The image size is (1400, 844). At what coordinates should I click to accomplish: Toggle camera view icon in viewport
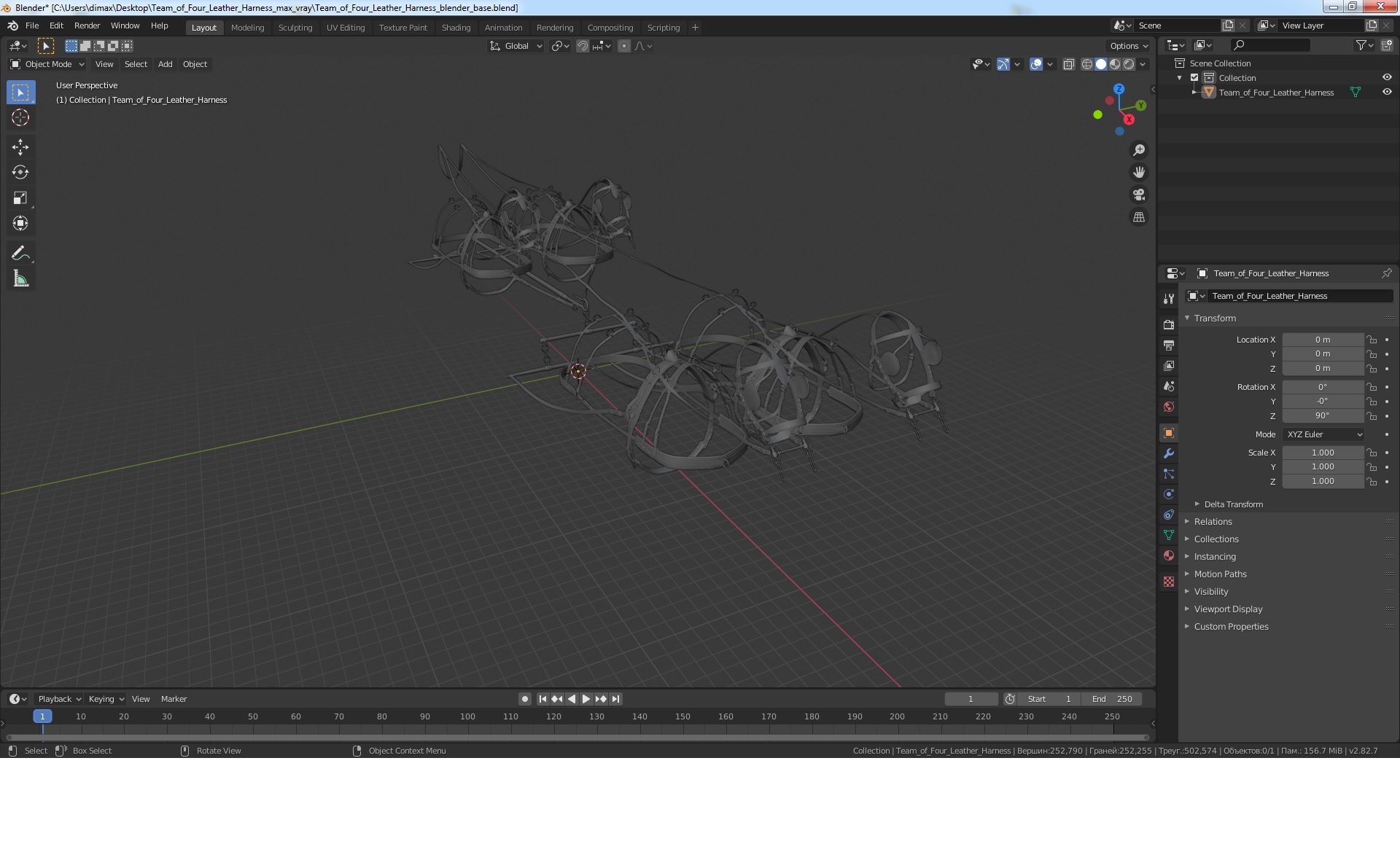pyautogui.click(x=1138, y=195)
